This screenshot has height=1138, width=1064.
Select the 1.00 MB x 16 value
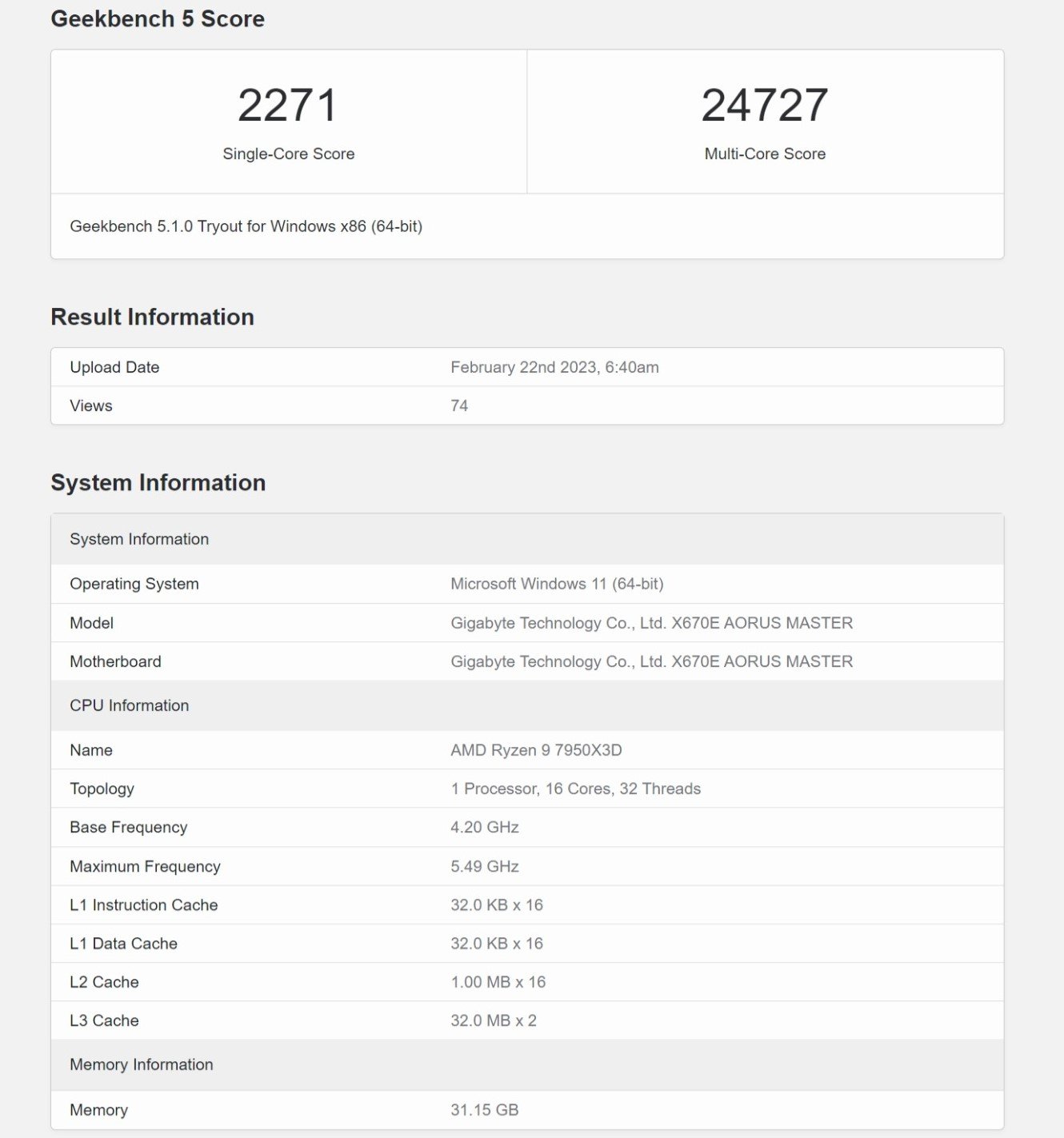(498, 982)
